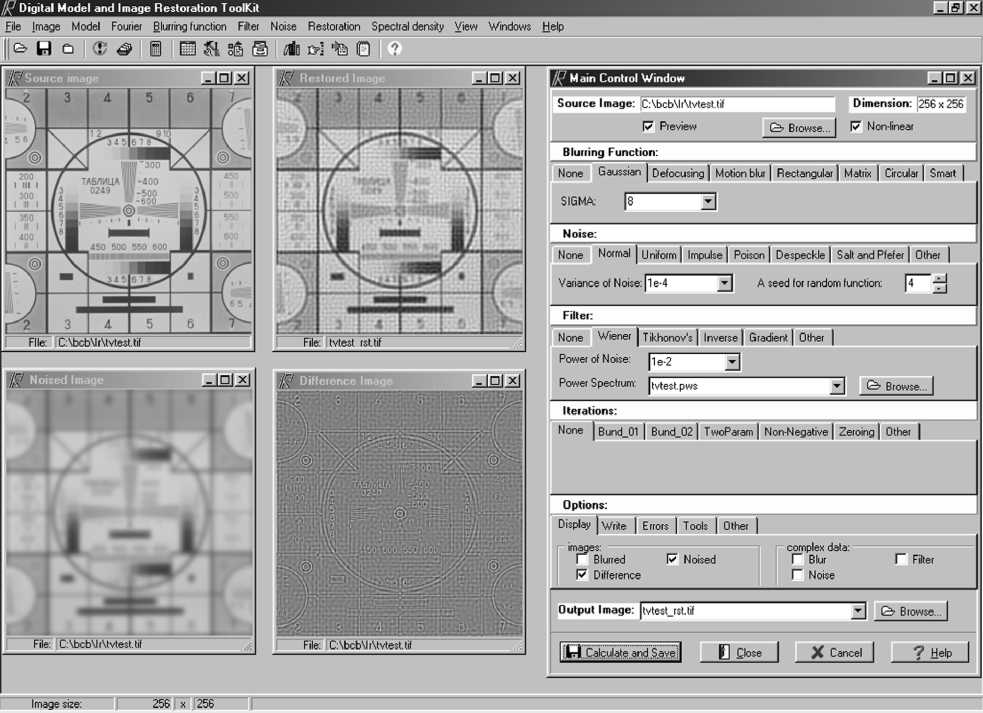Enable the Noise complex data checkbox
Image resolution: width=983 pixels, height=713 pixels.
coord(797,574)
